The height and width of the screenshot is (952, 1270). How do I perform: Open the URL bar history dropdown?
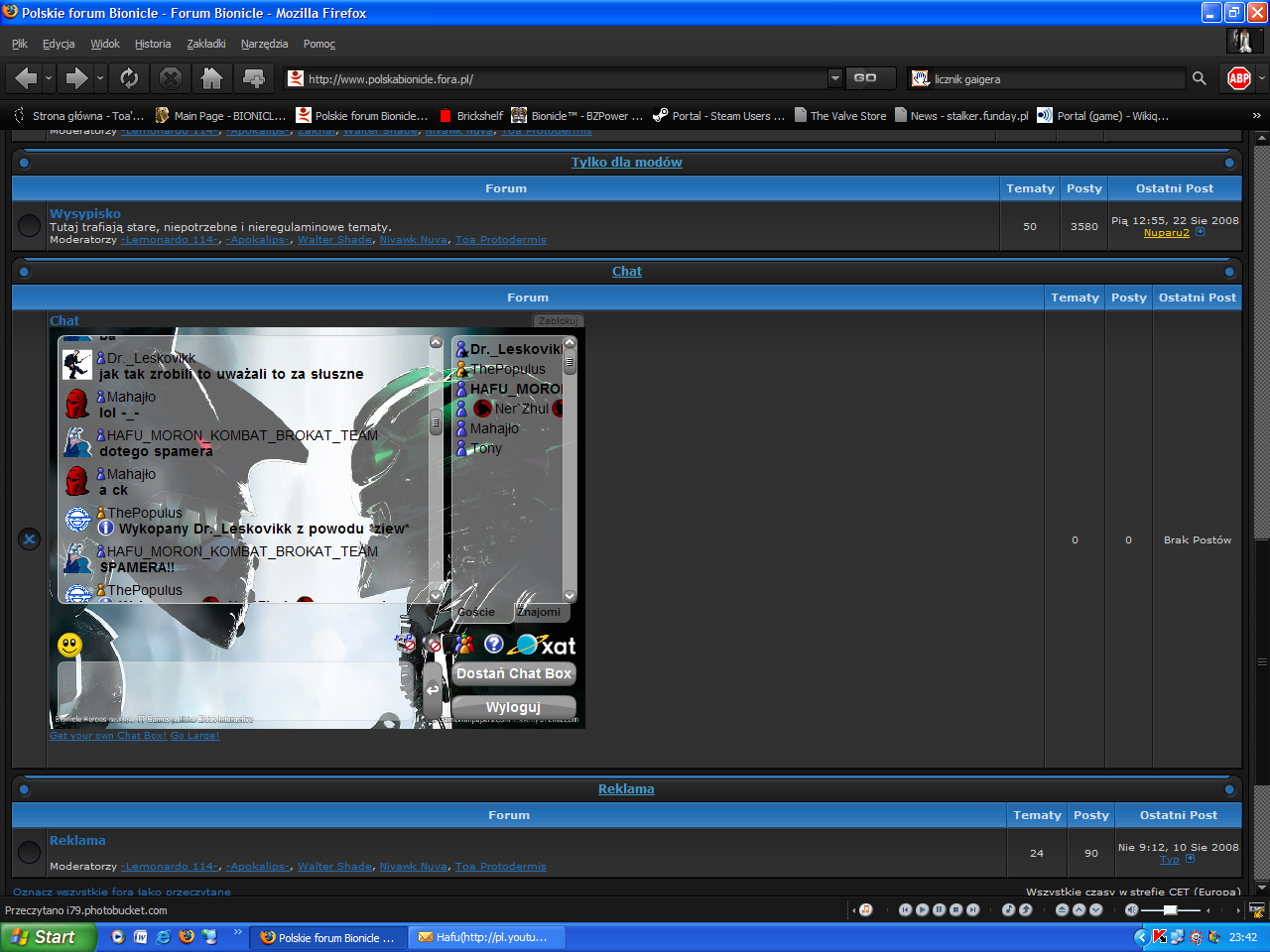(834, 78)
